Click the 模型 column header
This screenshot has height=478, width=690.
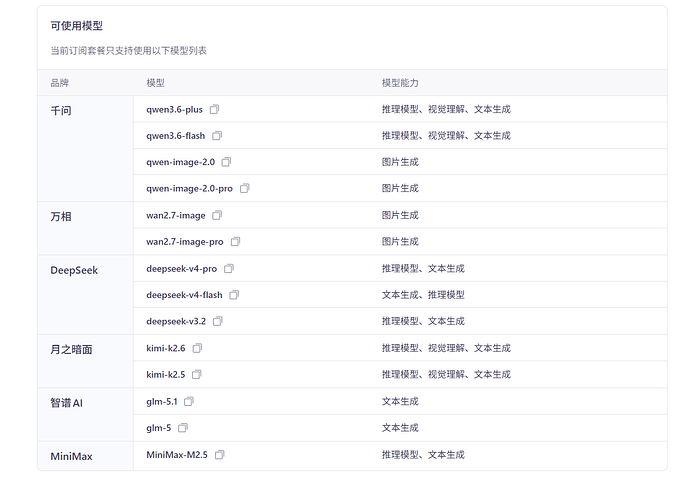(155, 83)
